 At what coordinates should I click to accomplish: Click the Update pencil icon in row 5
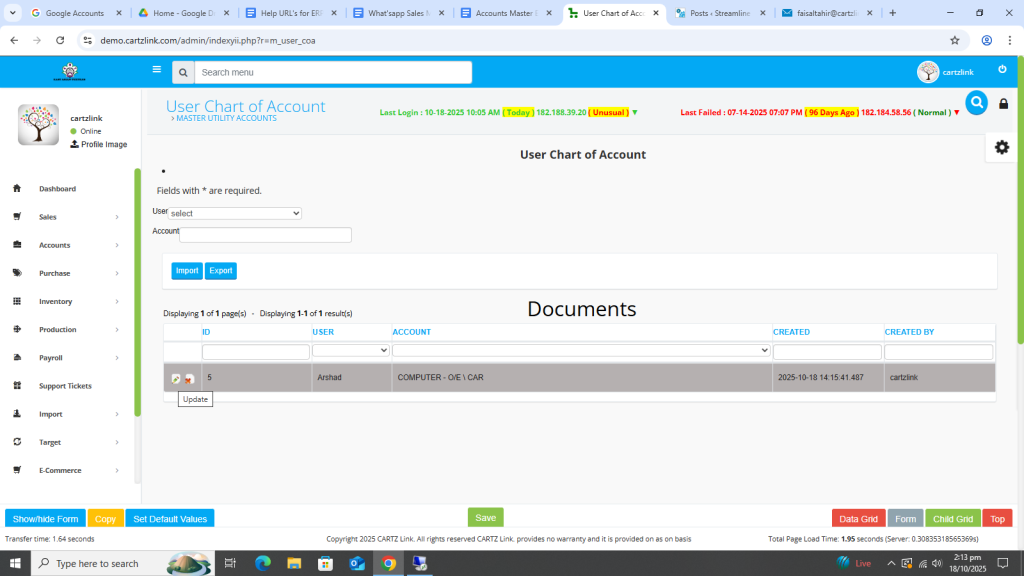(176, 378)
